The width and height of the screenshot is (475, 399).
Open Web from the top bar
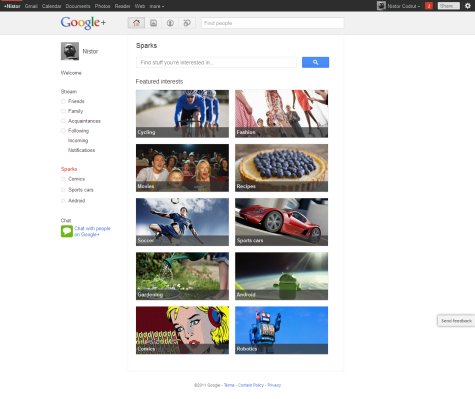[140, 6]
